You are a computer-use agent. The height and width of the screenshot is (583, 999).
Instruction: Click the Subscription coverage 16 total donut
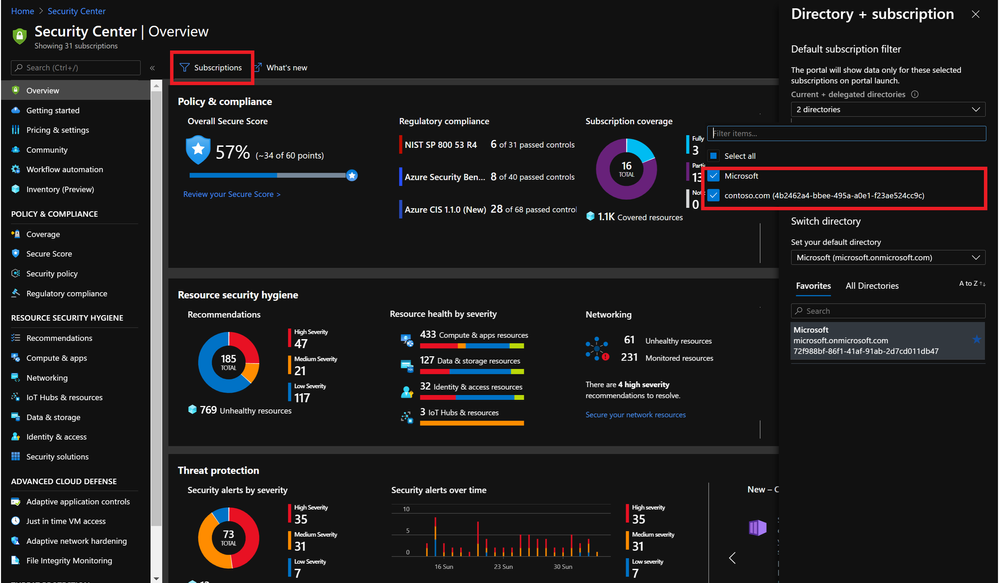tap(626, 169)
